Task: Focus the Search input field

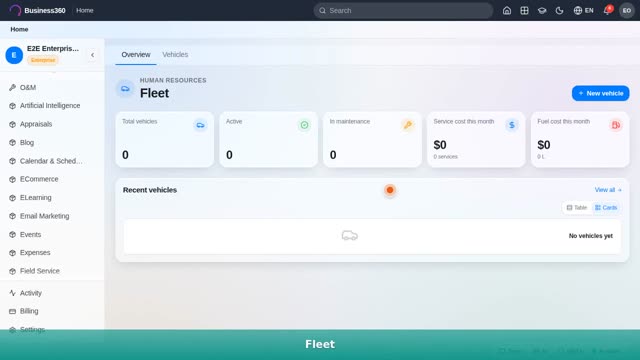Action: coord(403,11)
